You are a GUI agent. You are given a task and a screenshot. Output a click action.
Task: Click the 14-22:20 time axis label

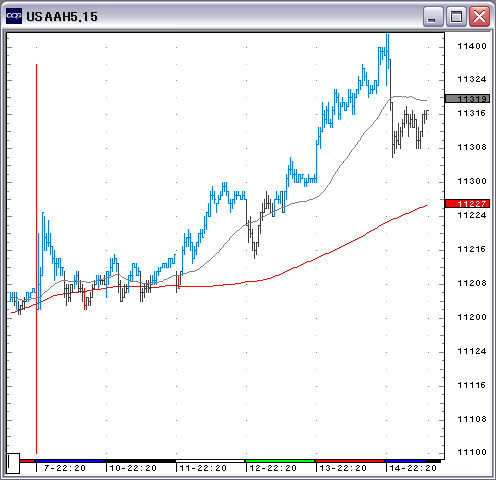(x=413, y=468)
